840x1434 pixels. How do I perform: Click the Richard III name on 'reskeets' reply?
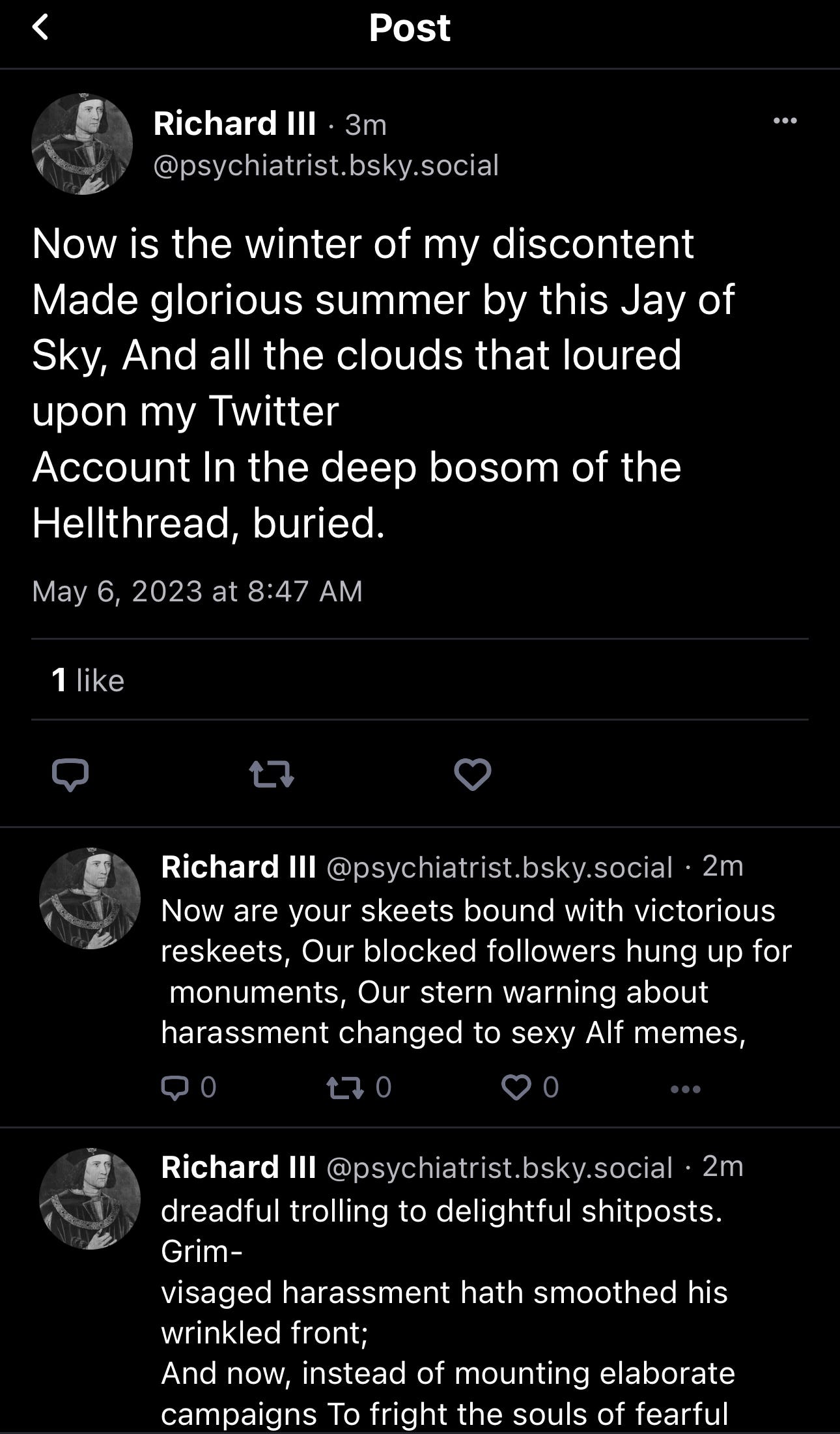pos(238,867)
